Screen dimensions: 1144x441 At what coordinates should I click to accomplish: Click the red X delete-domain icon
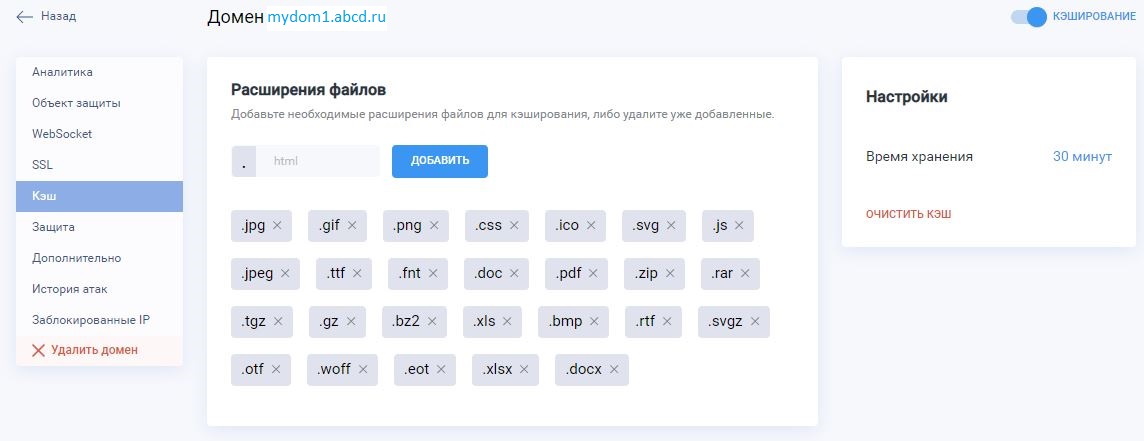[x=39, y=350]
